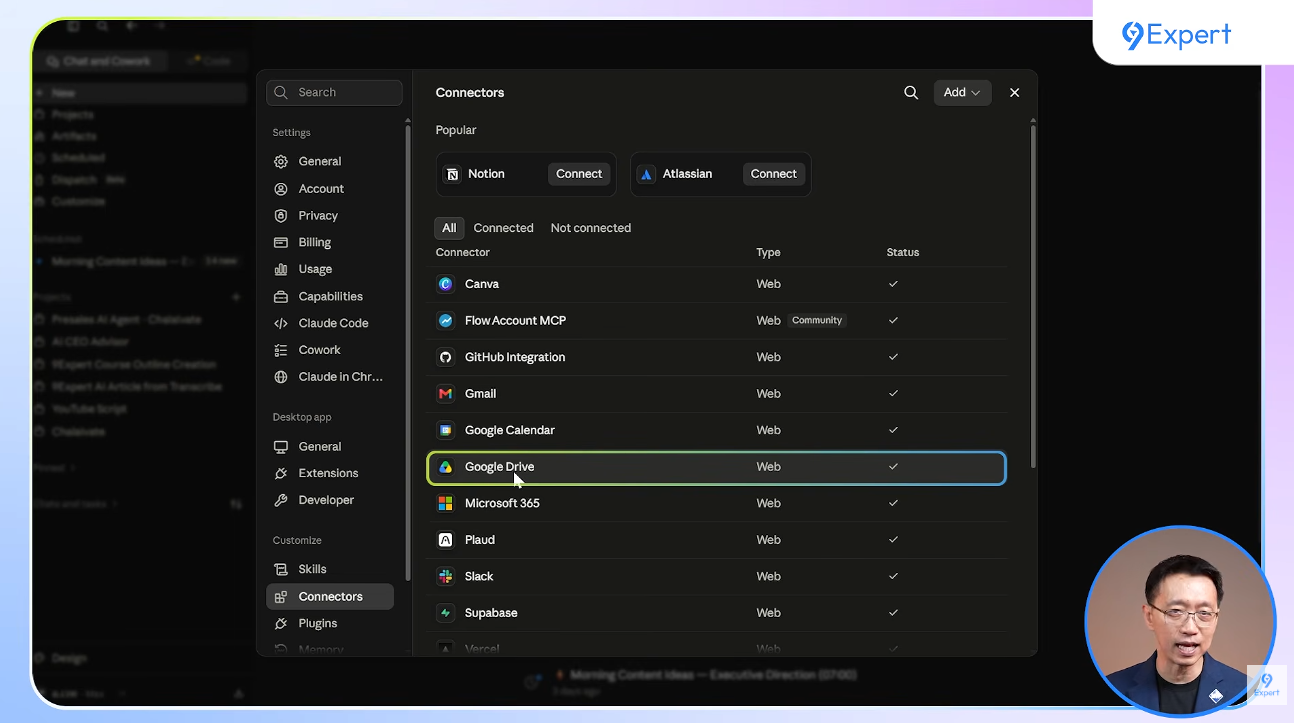The image size is (1294, 723).
Task: Click the Claude in Chrome globe icon
Action: pyautogui.click(x=281, y=377)
